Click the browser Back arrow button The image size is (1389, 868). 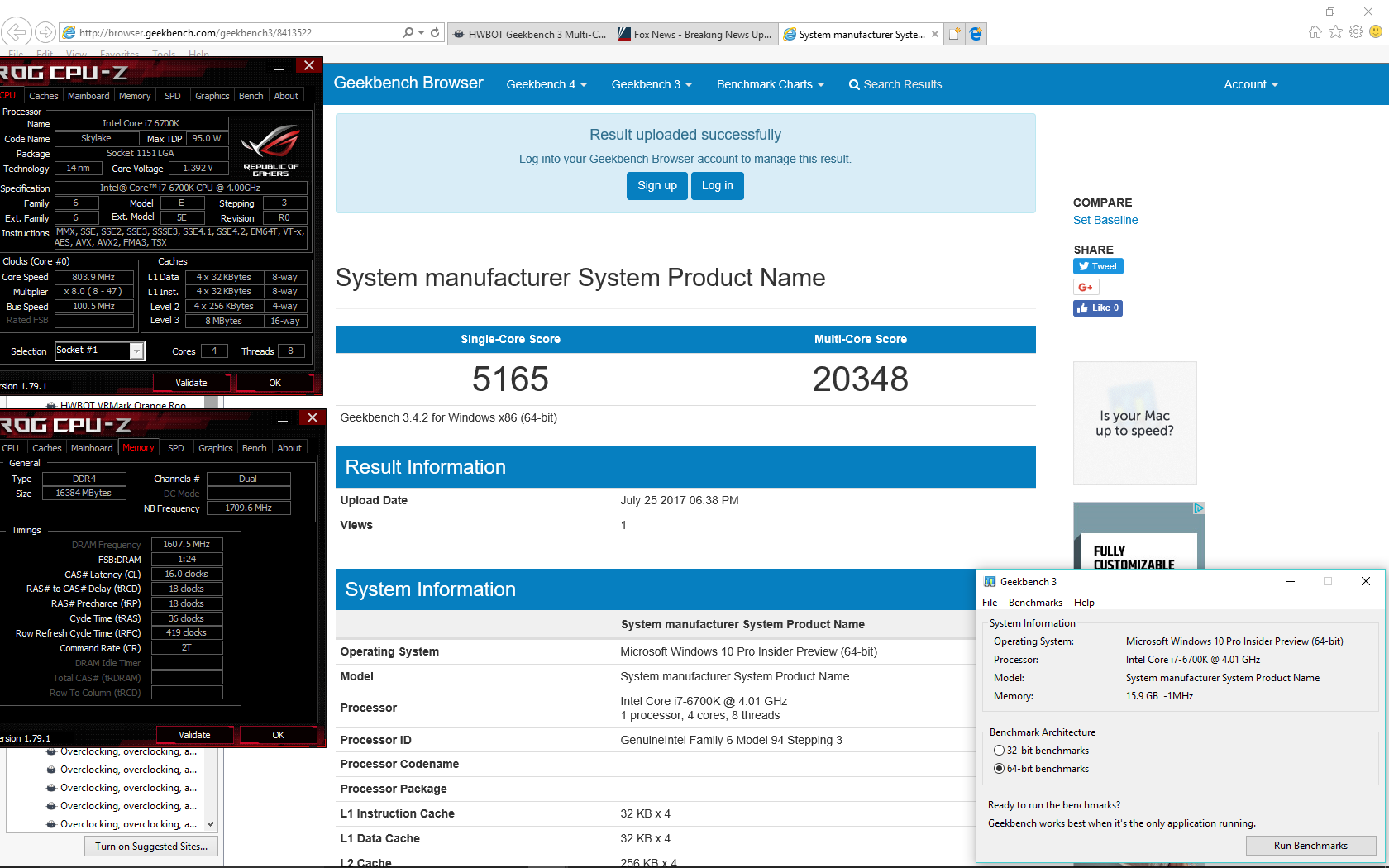coord(17,32)
